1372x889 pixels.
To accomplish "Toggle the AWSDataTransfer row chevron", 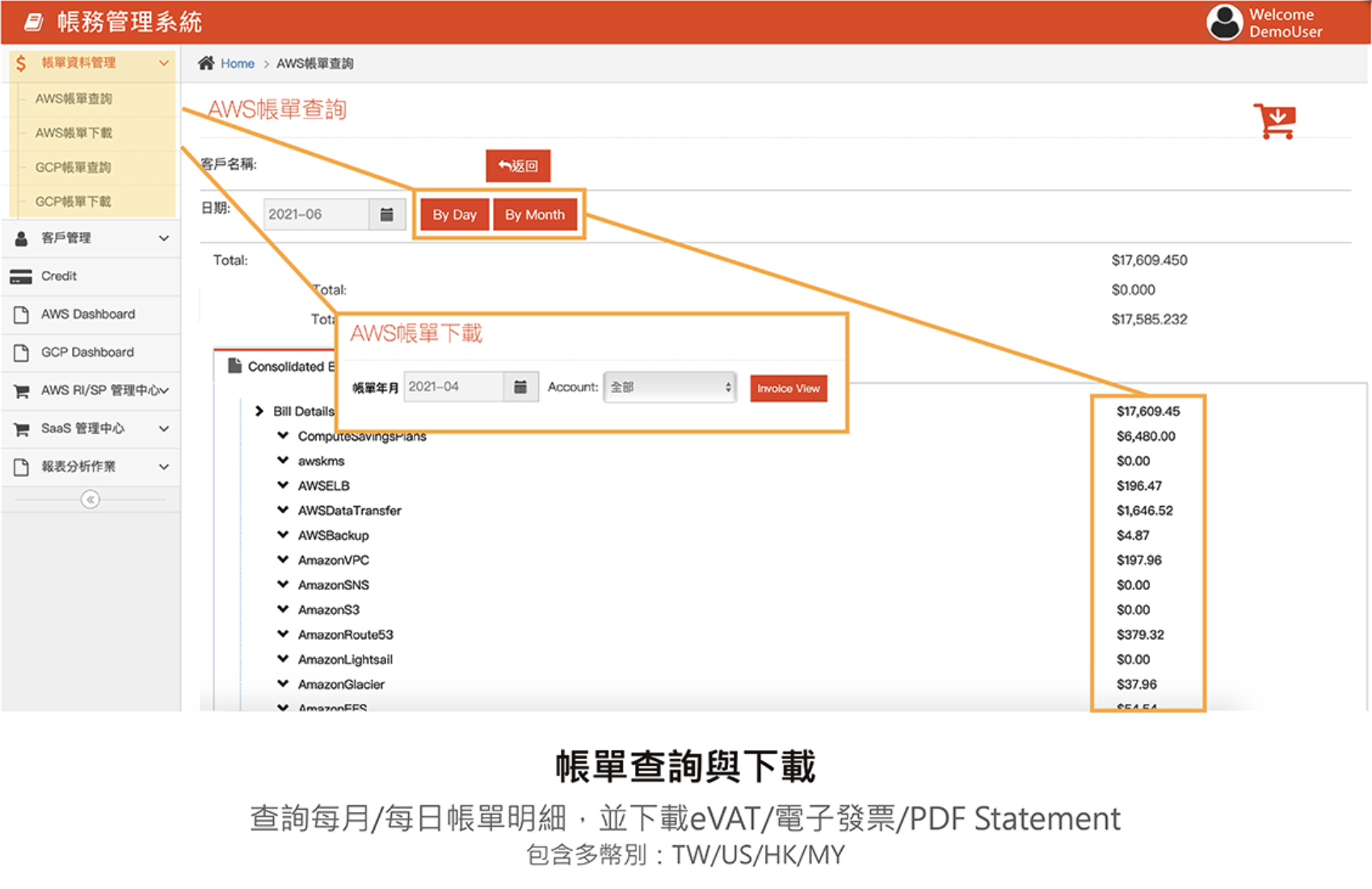I will (x=283, y=510).
